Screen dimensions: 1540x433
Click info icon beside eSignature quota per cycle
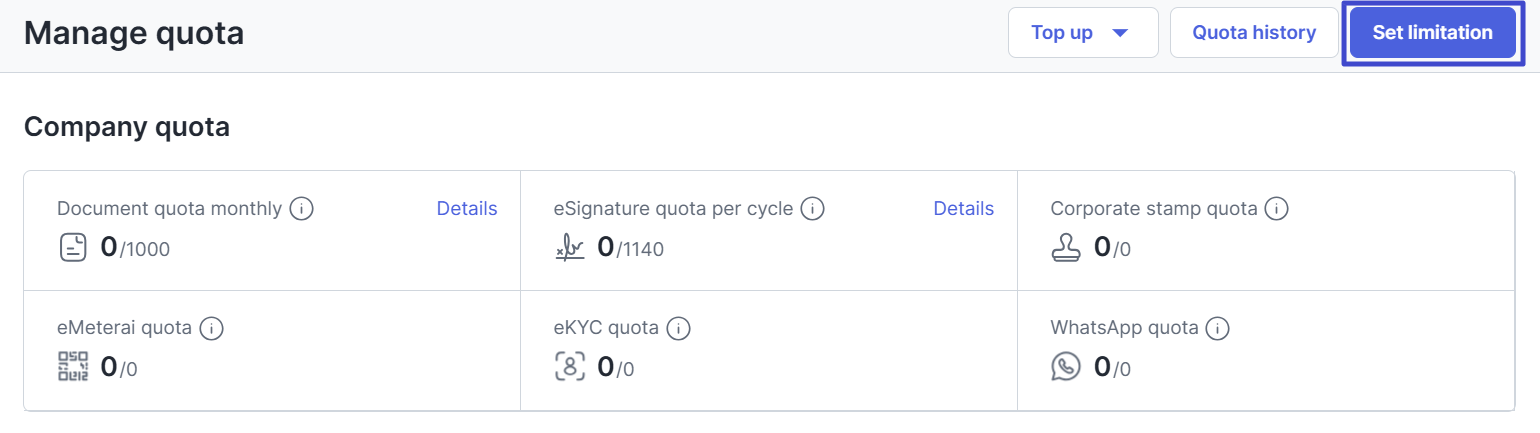click(813, 209)
